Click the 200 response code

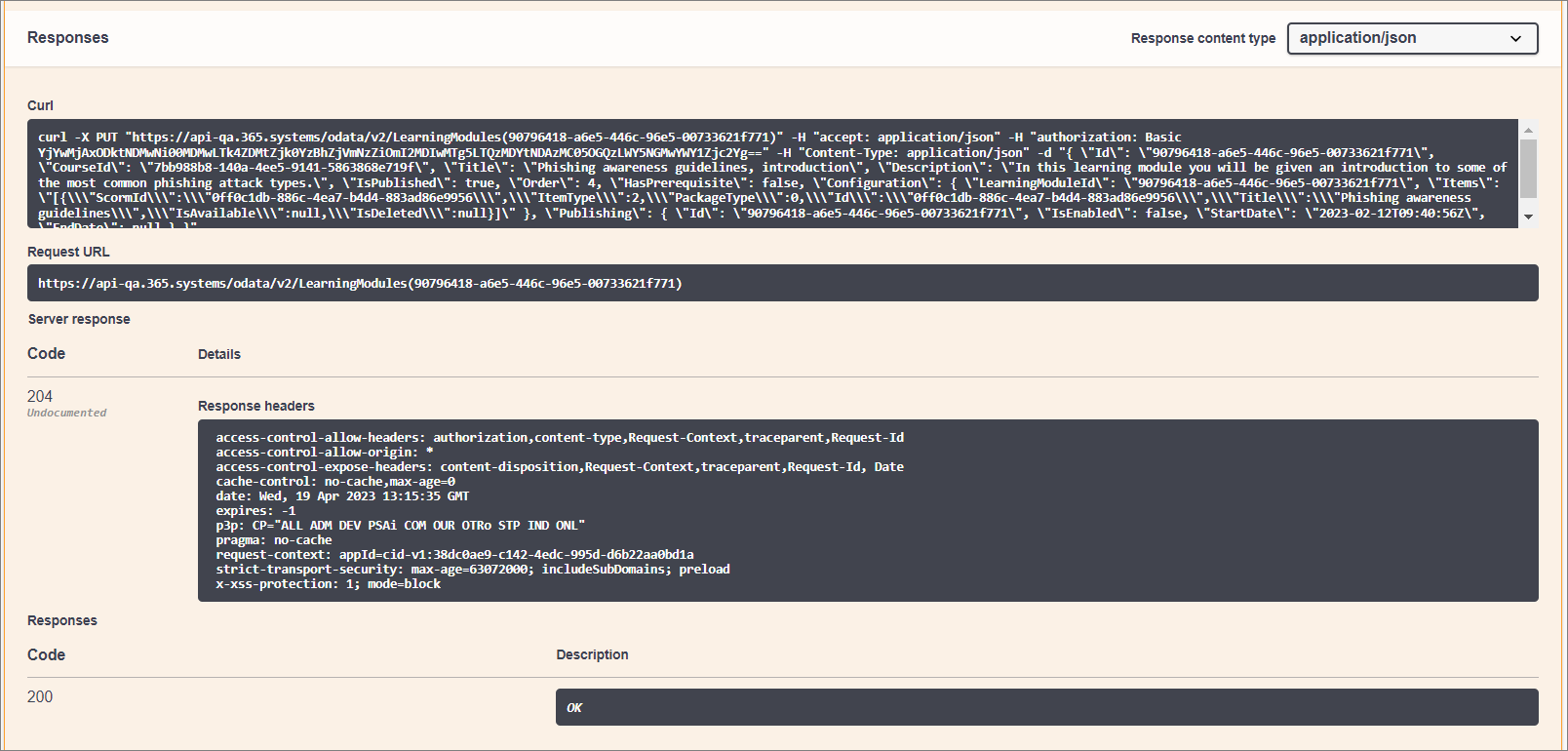click(x=40, y=696)
